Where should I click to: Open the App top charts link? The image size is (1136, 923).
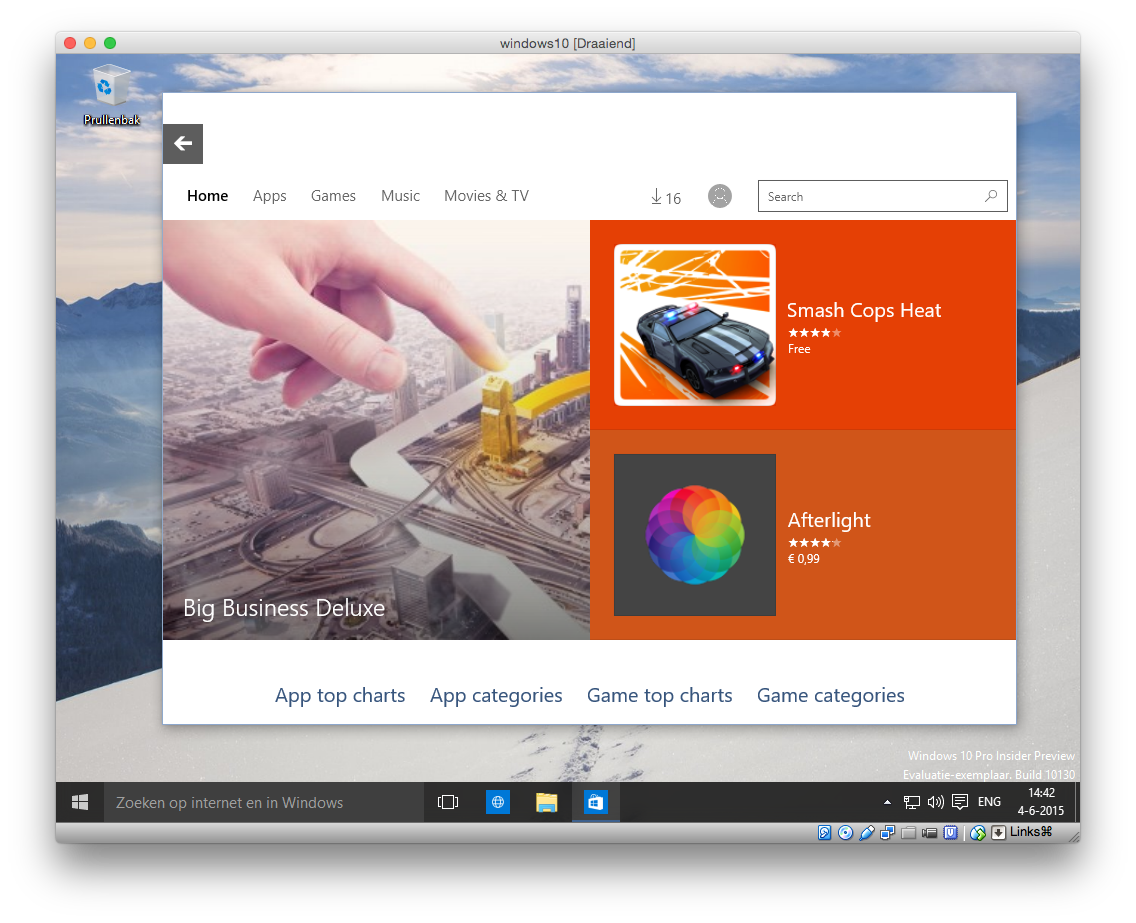coord(340,695)
